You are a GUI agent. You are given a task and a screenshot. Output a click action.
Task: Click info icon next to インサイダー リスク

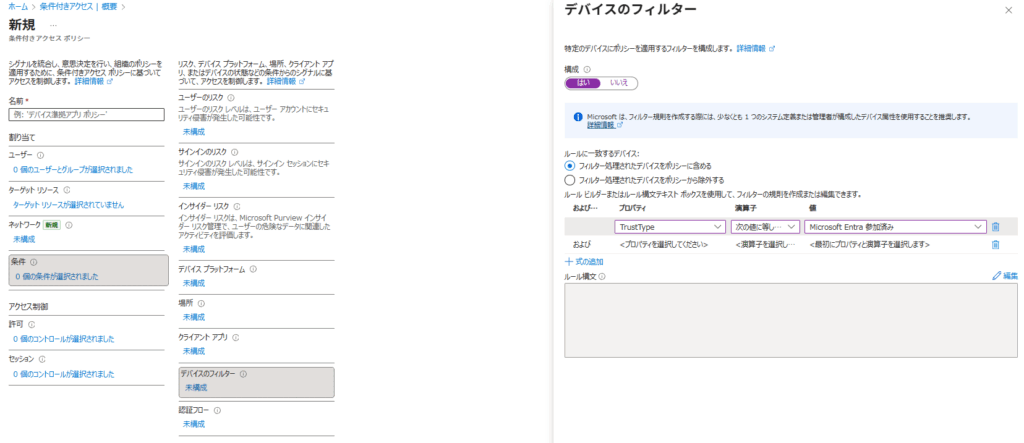click(236, 205)
